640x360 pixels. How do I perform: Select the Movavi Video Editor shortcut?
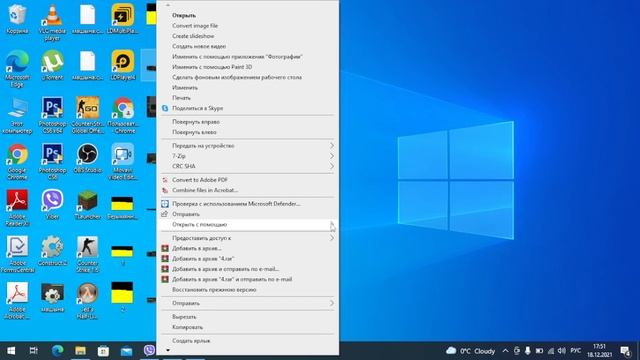coord(122,162)
